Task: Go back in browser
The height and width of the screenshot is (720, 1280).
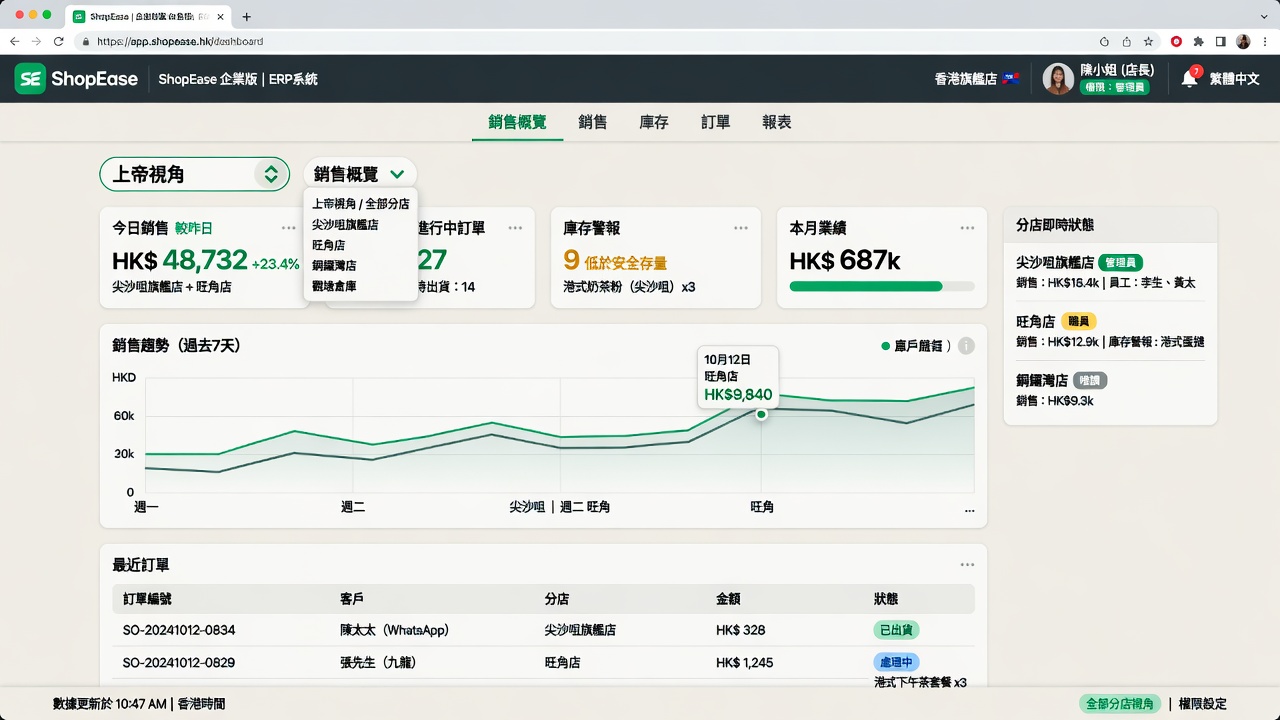Action: (x=14, y=42)
